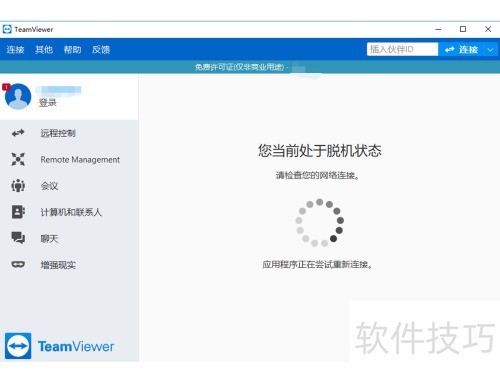
Task: Open the 反馈 menu
Action: pos(101,50)
